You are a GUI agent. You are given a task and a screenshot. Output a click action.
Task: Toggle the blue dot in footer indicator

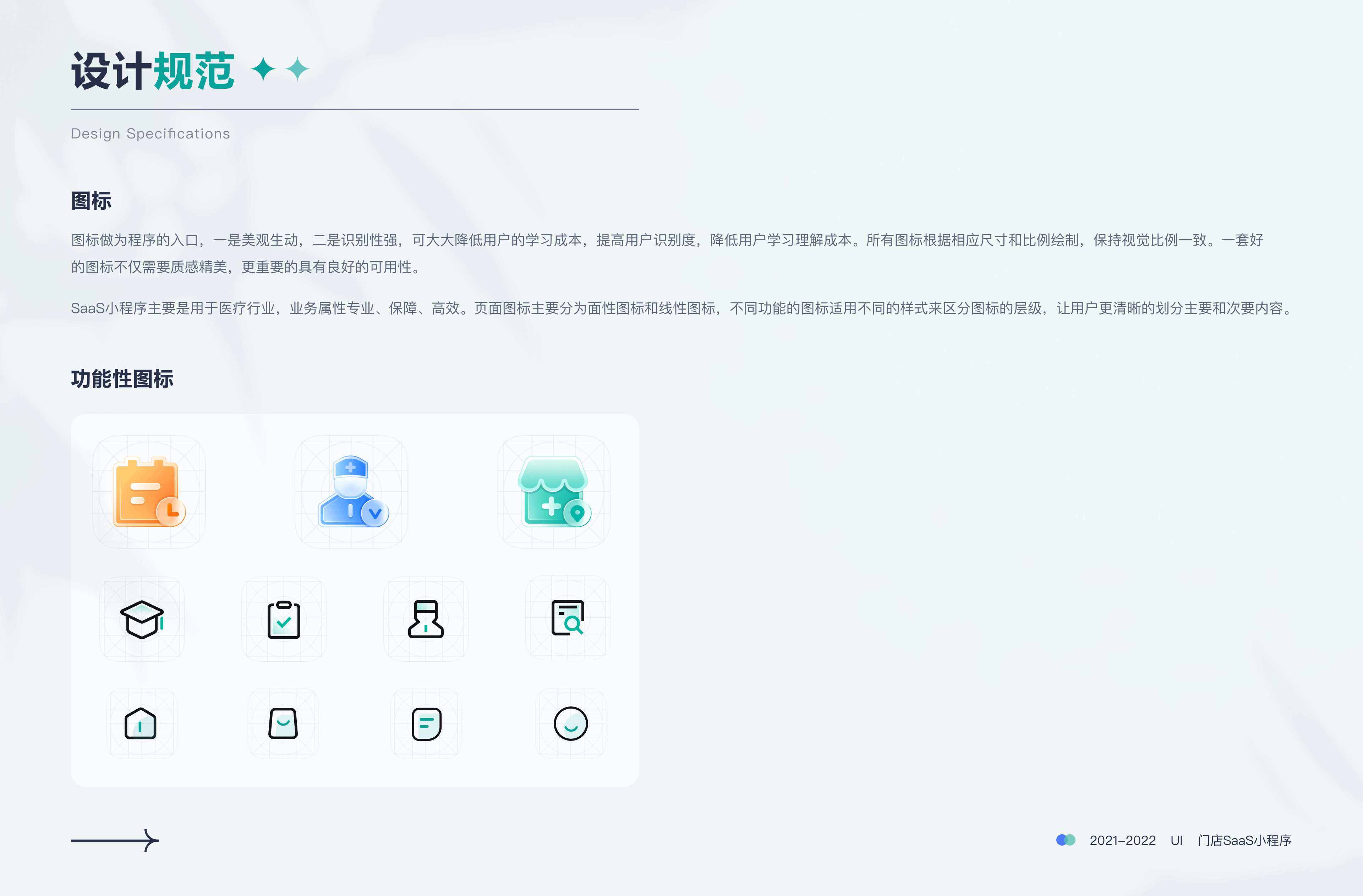coord(1061,840)
